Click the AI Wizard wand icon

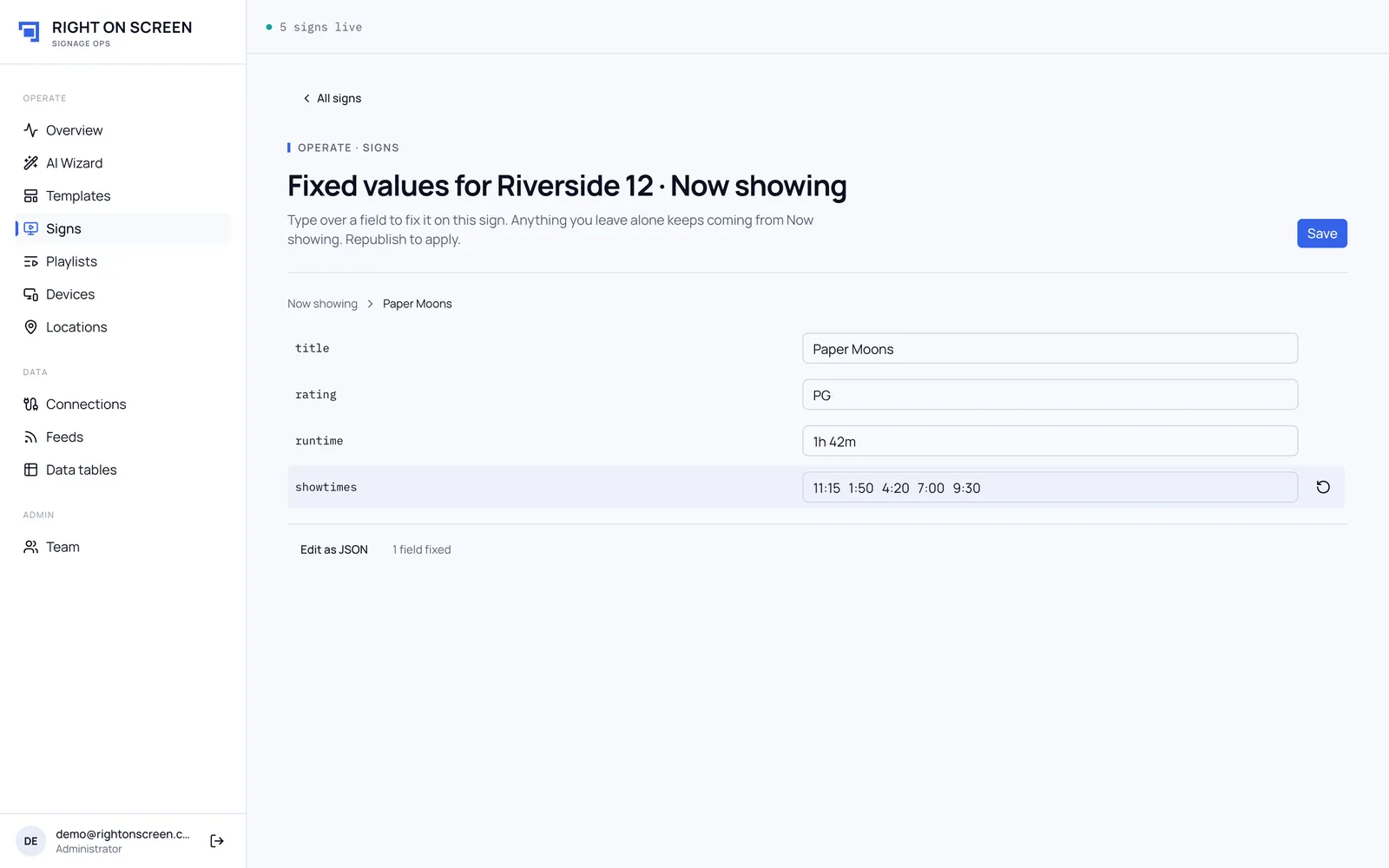tap(30, 163)
